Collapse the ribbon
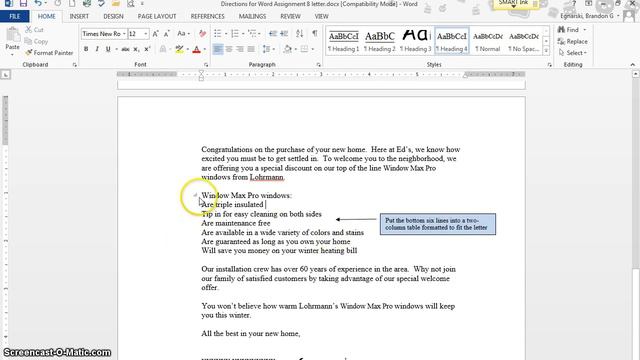The height and width of the screenshot is (360, 640). (x=633, y=64)
